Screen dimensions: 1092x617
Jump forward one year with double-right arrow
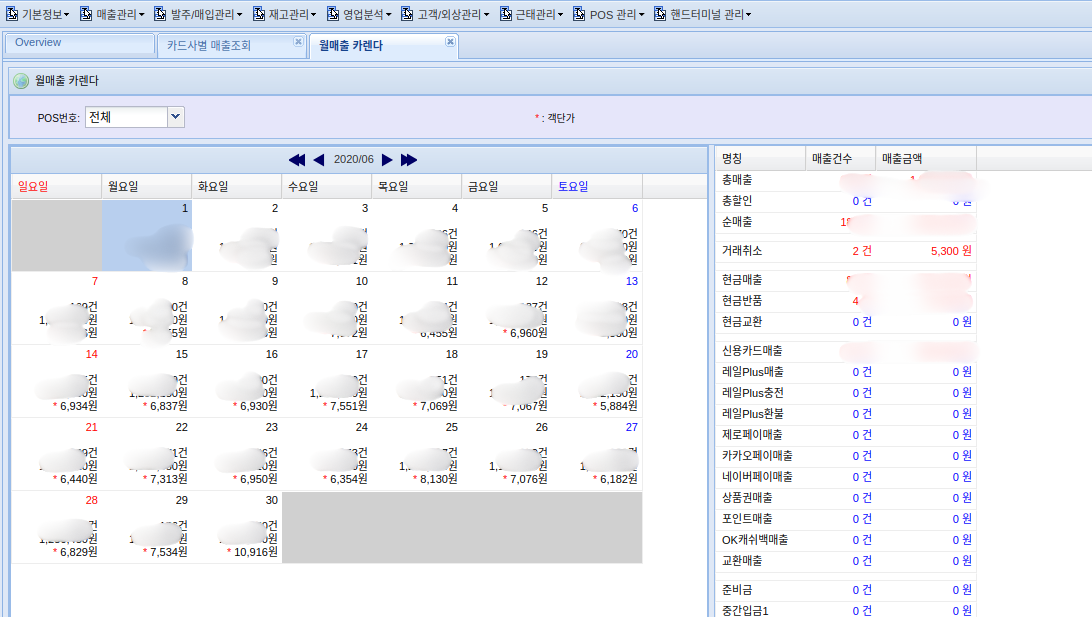click(409, 159)
